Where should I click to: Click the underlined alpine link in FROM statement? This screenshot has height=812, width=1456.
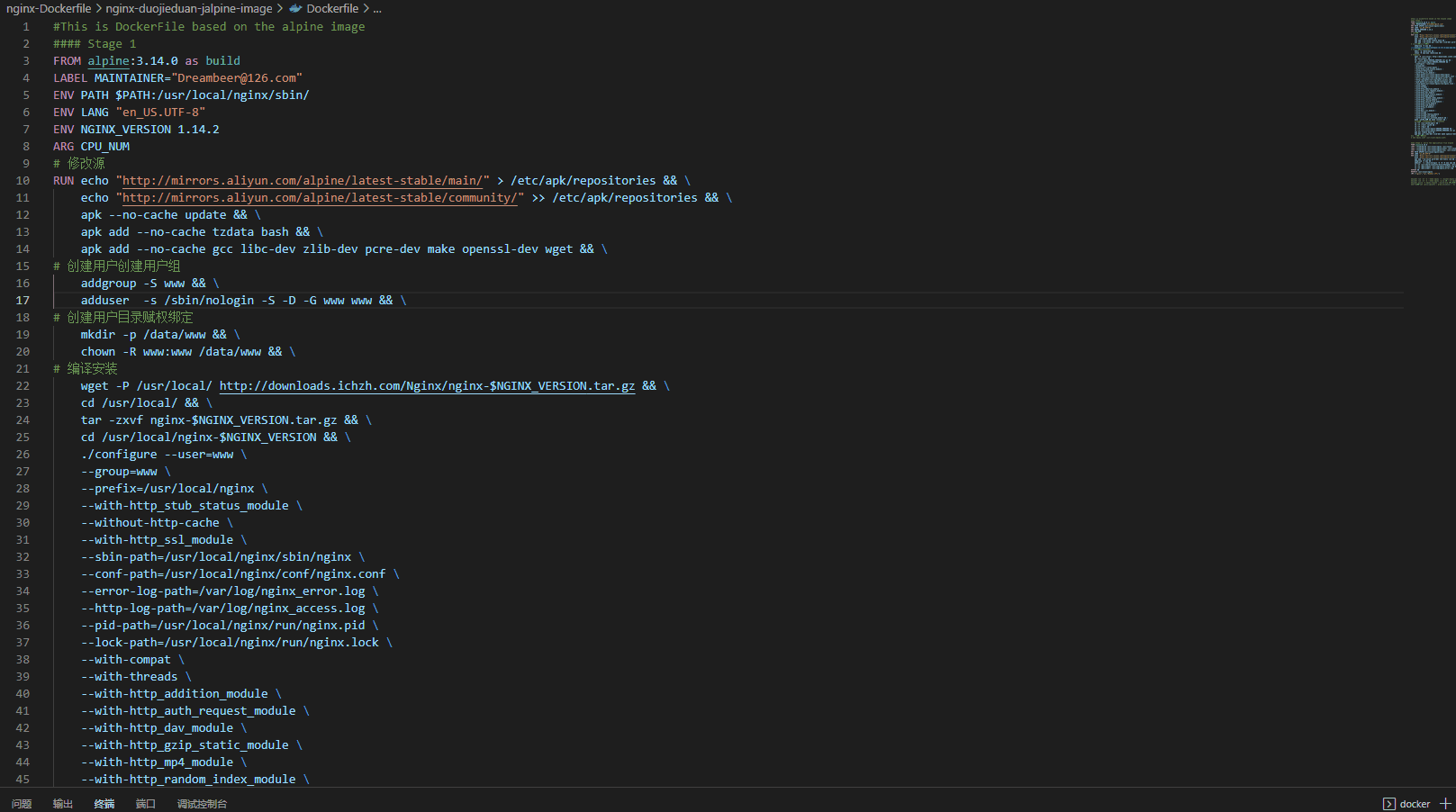[x=108, y=60]
